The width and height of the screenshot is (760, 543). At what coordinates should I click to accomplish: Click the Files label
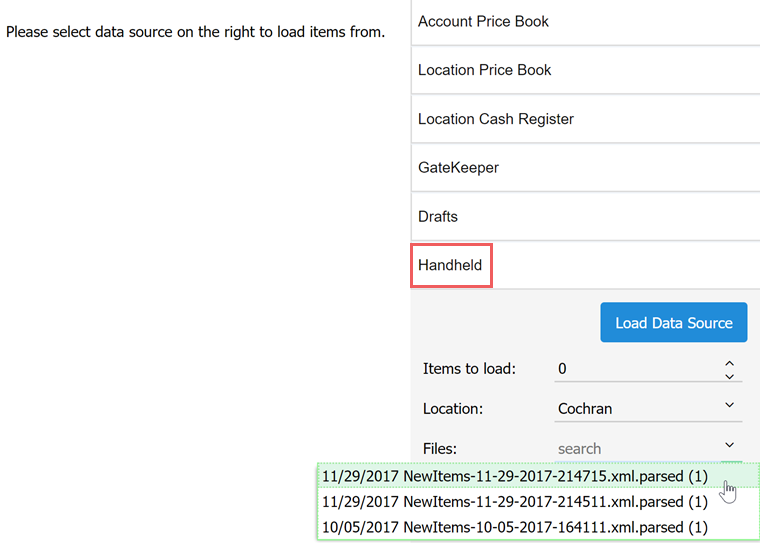pos(440,448)
